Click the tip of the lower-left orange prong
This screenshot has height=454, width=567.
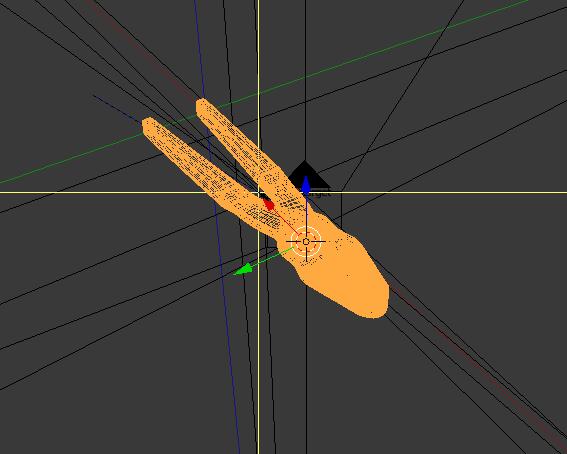pyautogui.click(x=148, y=124)
